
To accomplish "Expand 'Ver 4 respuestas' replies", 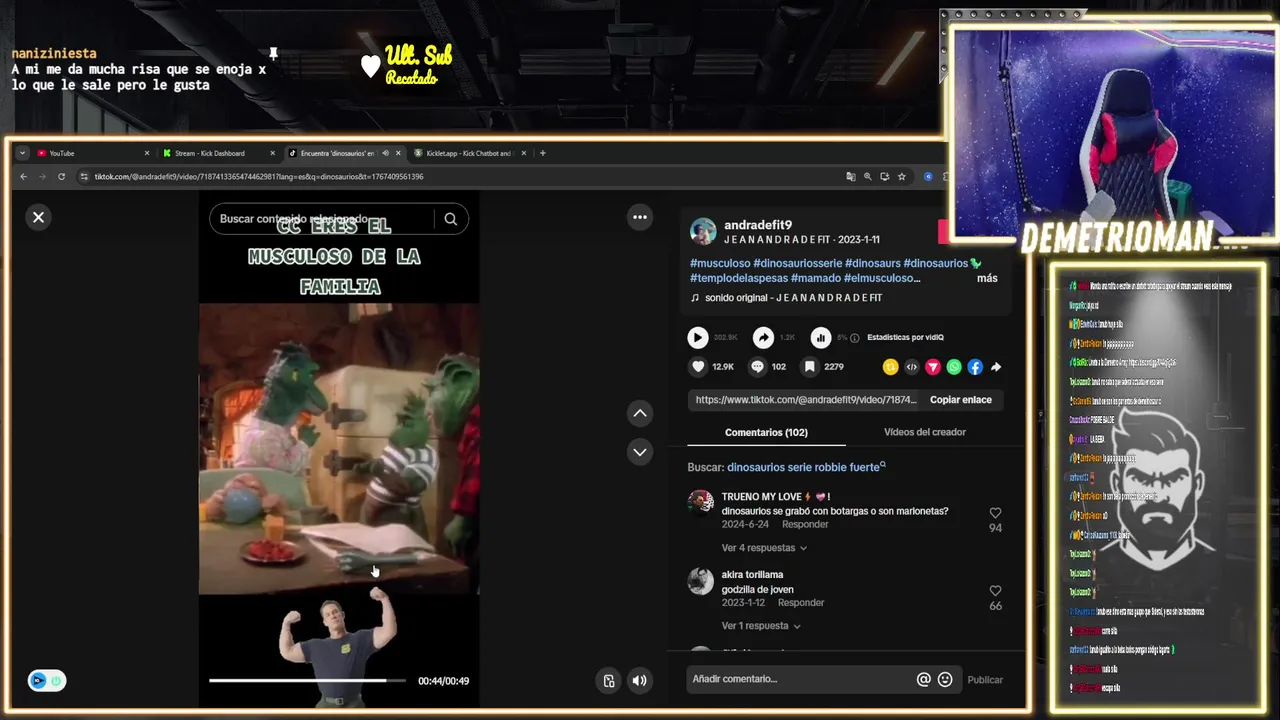I will coord(764,548).
